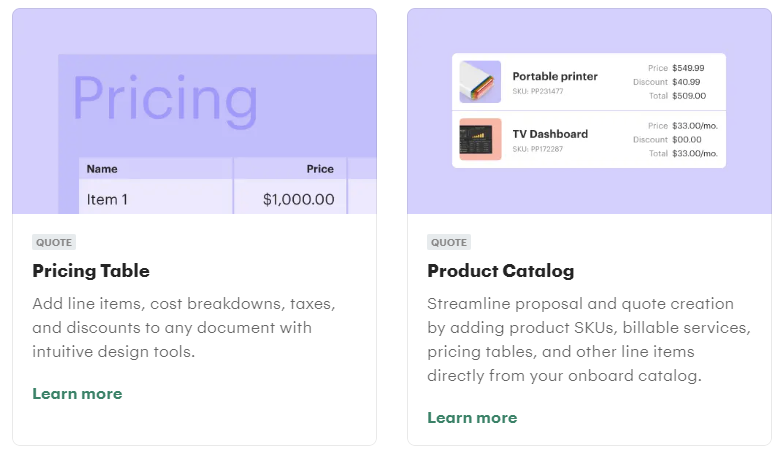Open Learn more link under Product Catalog
This screenshot has width=780, height=457.
click(x=472, y=418)
